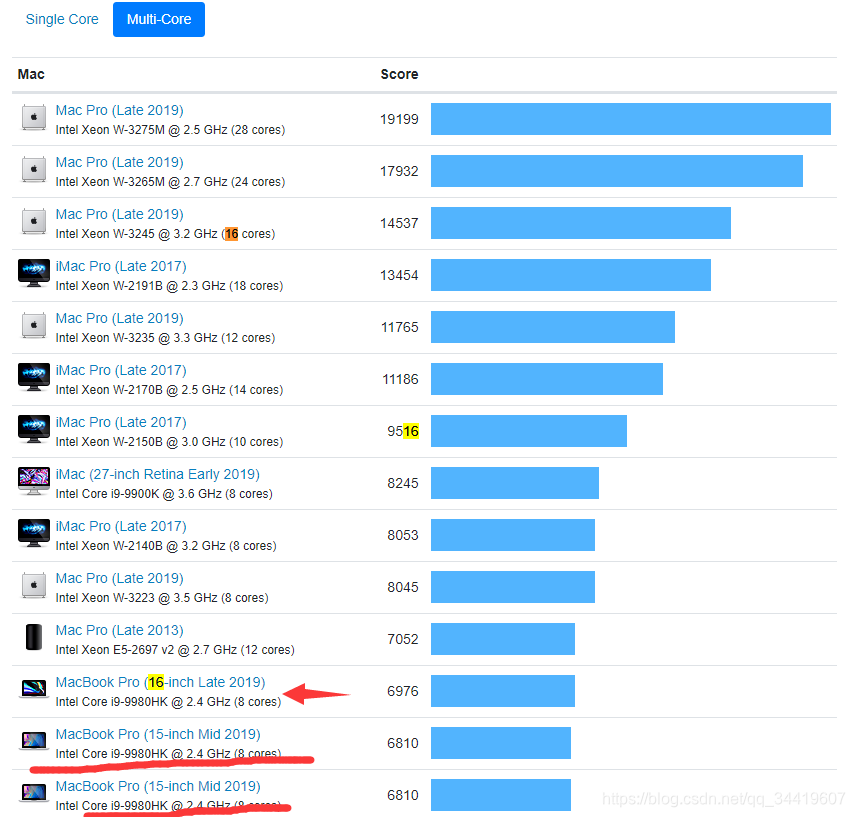
Task: Open iMac Pro (Late 2017) link for 10 cores
Action: click(121, 422)
